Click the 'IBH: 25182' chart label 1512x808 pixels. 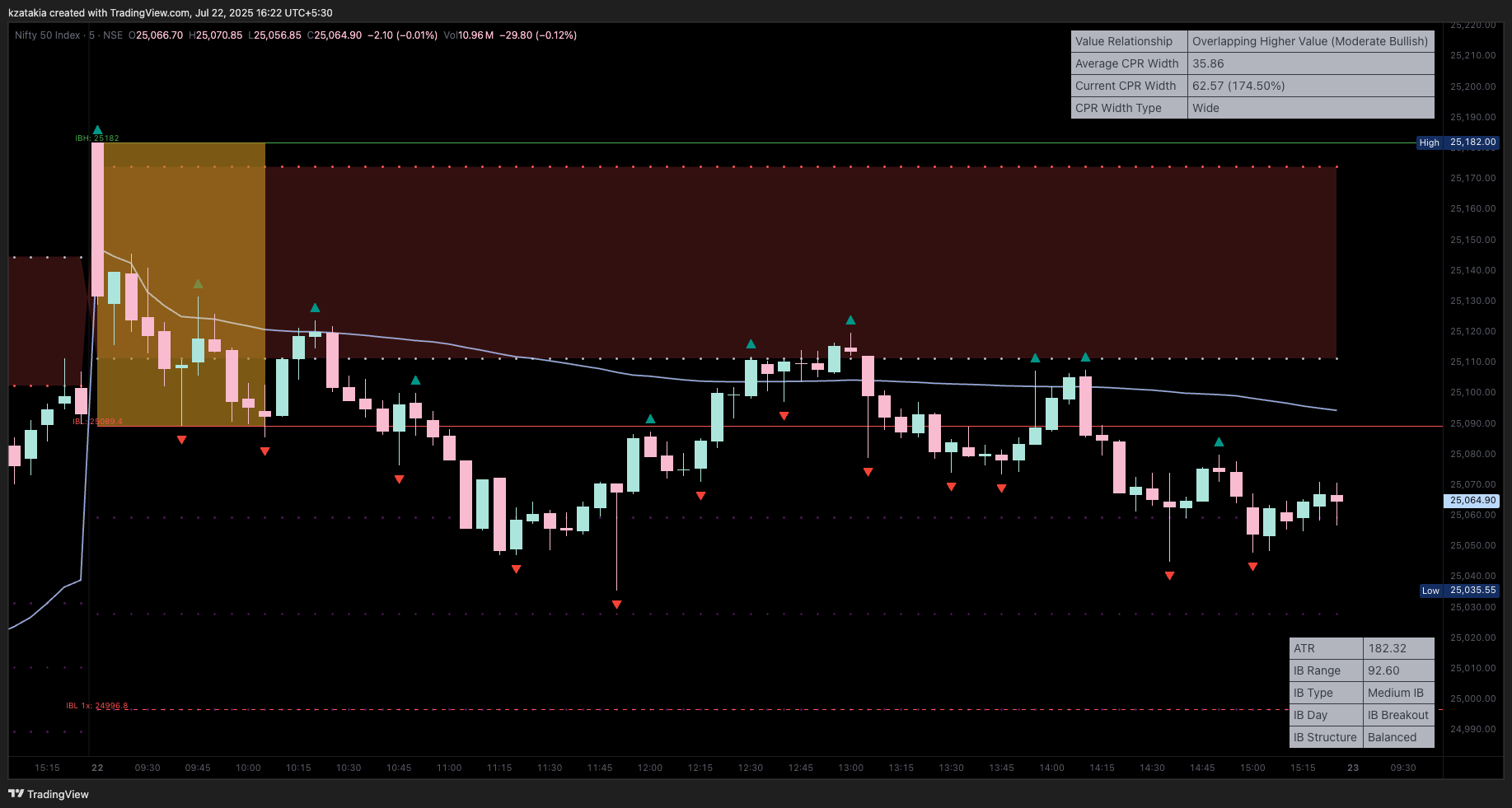97,138
